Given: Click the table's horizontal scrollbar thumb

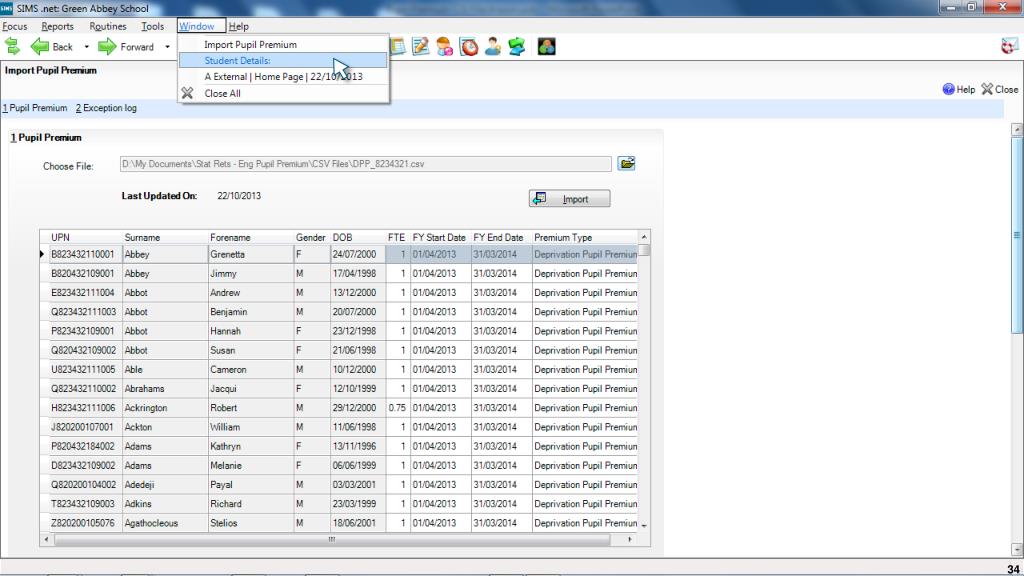Looking at the screenshot, I should point(332,539).
